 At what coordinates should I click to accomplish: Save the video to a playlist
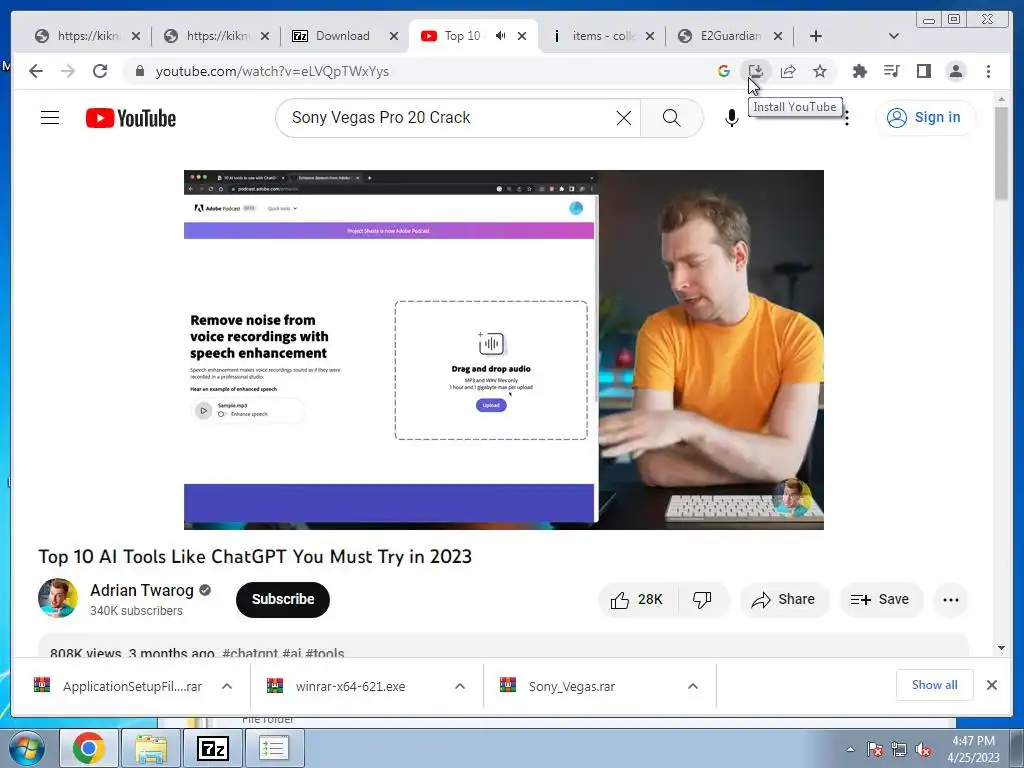click(x=880, y=600)
